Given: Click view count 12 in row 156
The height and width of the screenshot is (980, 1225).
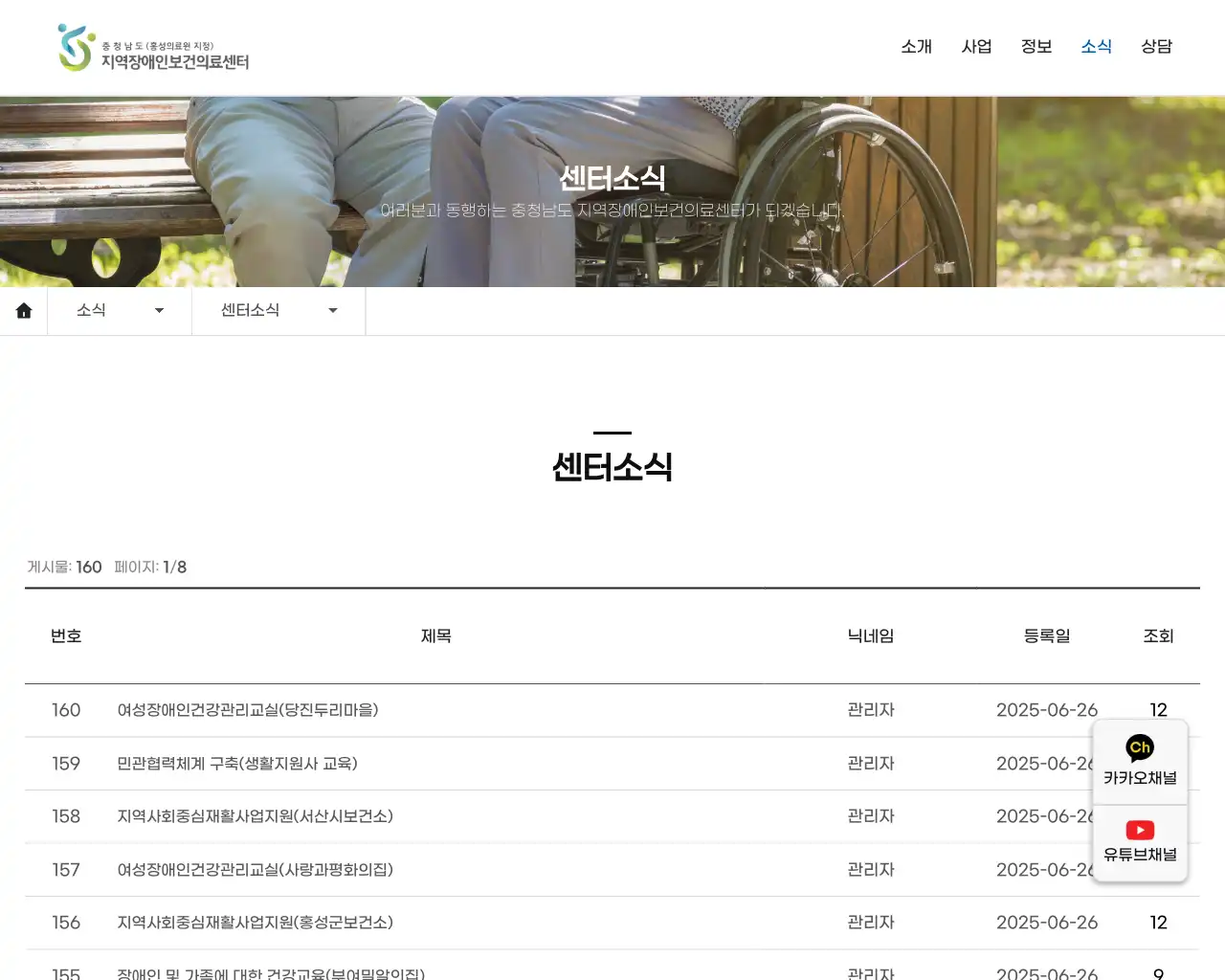Looking at the screenshot, I should pyautogui.click(x=1158, y=923).
